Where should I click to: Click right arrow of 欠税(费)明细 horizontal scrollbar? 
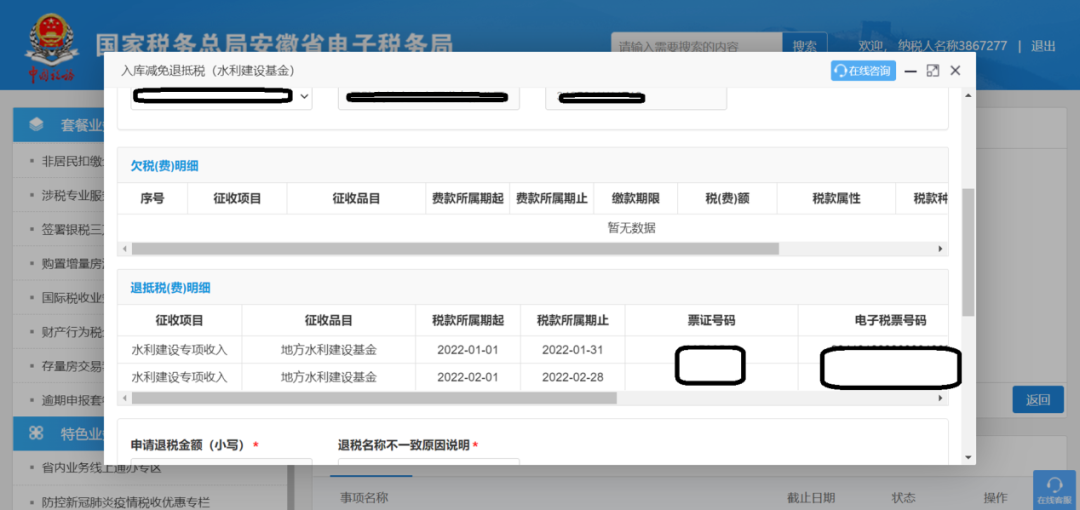tap(940, 248)
